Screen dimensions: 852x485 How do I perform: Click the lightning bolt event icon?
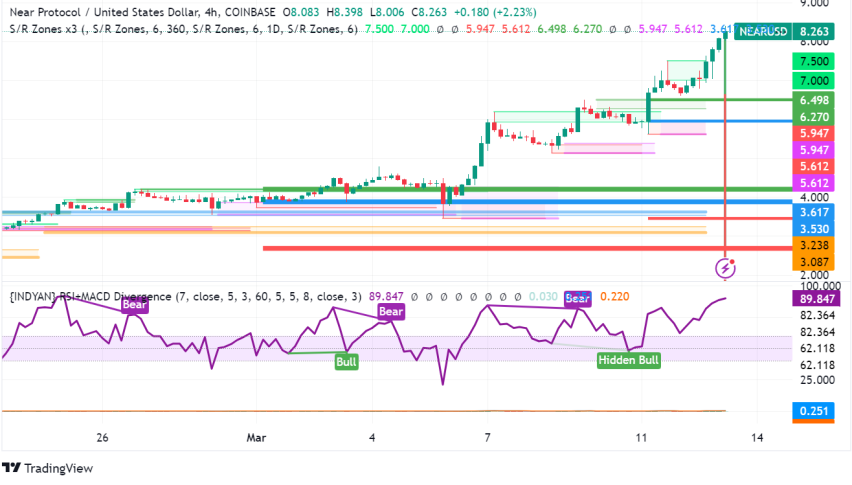point(727,267)
